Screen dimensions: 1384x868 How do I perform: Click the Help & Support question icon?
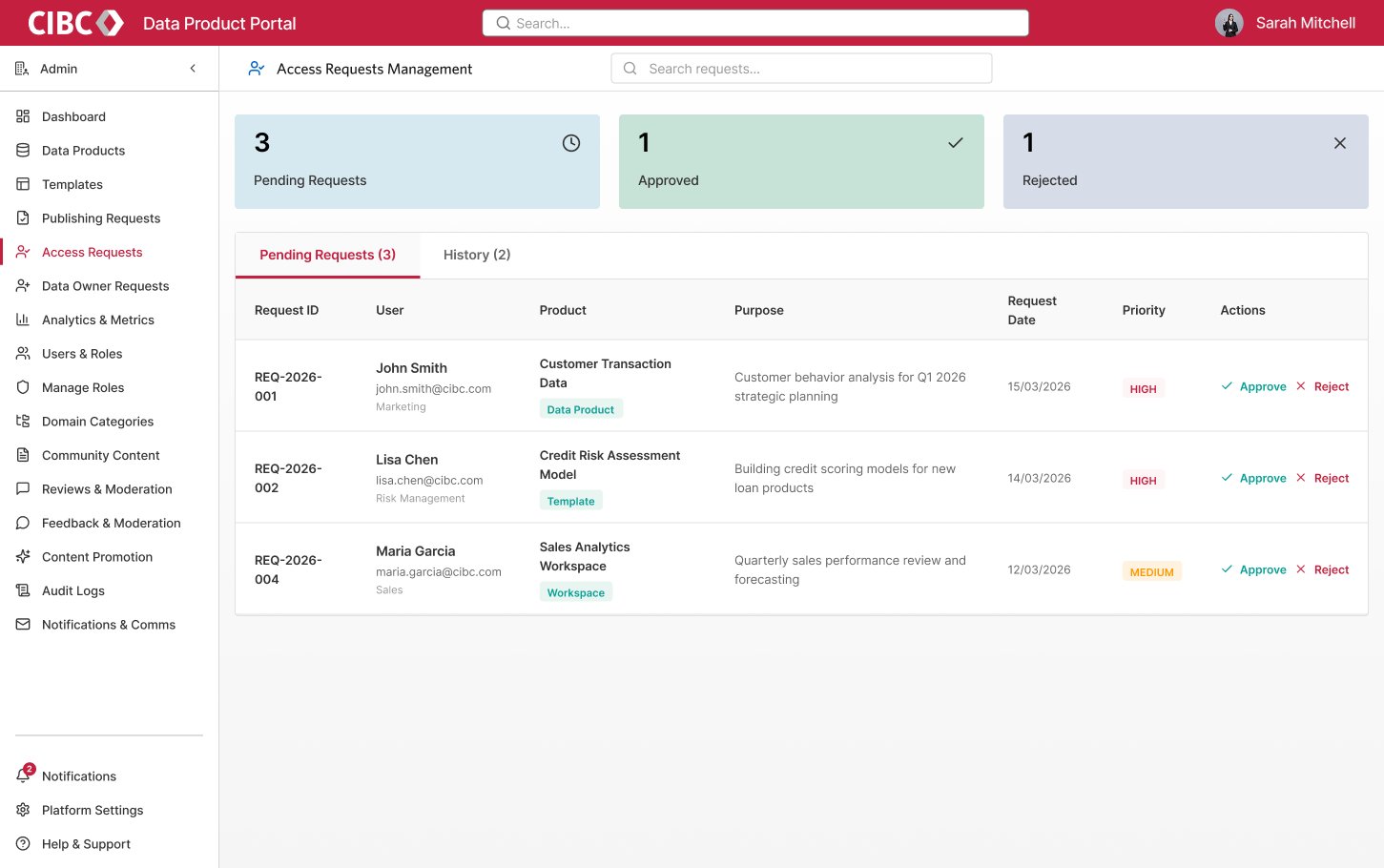click(x=23, y=844)
